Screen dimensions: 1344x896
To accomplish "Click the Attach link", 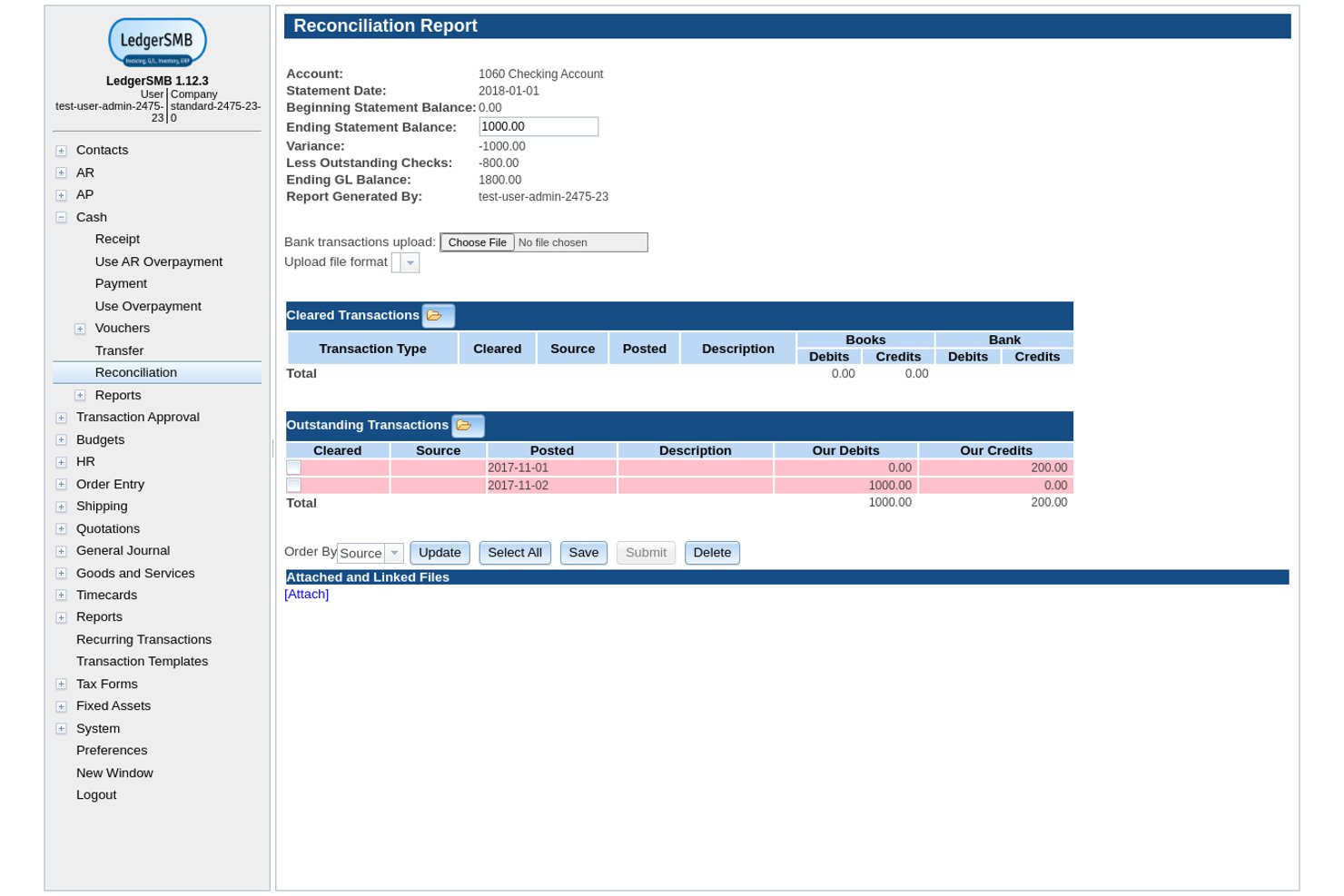I will coord(307,594).
